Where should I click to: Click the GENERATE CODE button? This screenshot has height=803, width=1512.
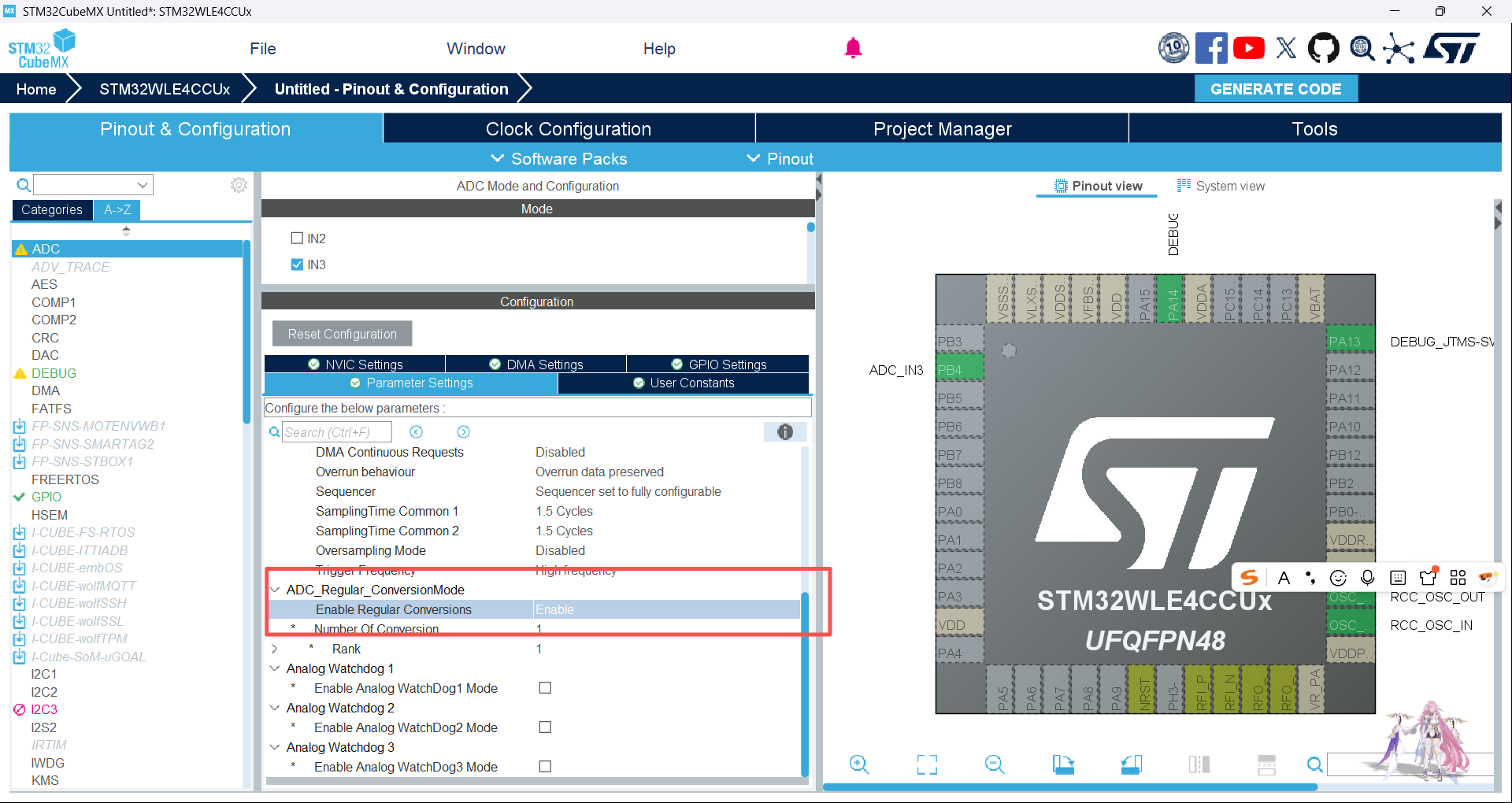coord(1276,89)
